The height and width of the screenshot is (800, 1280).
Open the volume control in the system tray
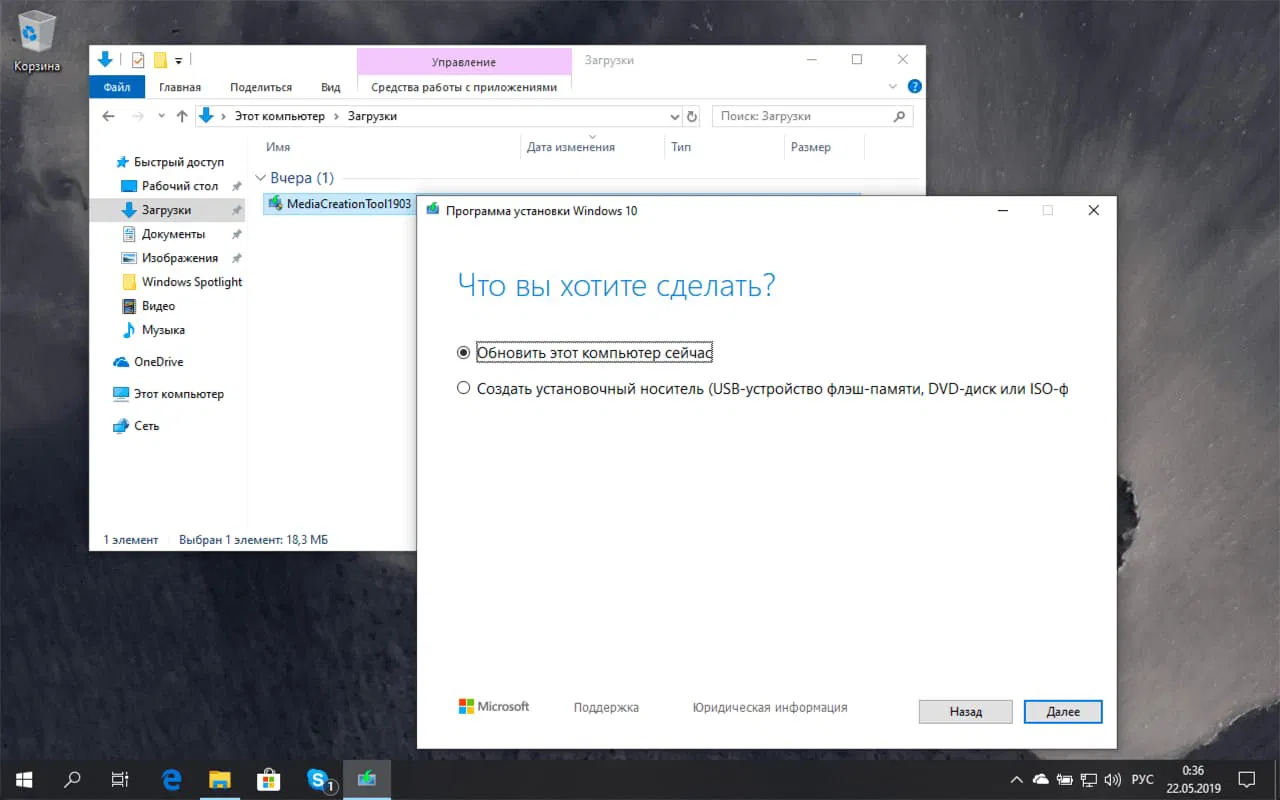[x=1113, y=779]
